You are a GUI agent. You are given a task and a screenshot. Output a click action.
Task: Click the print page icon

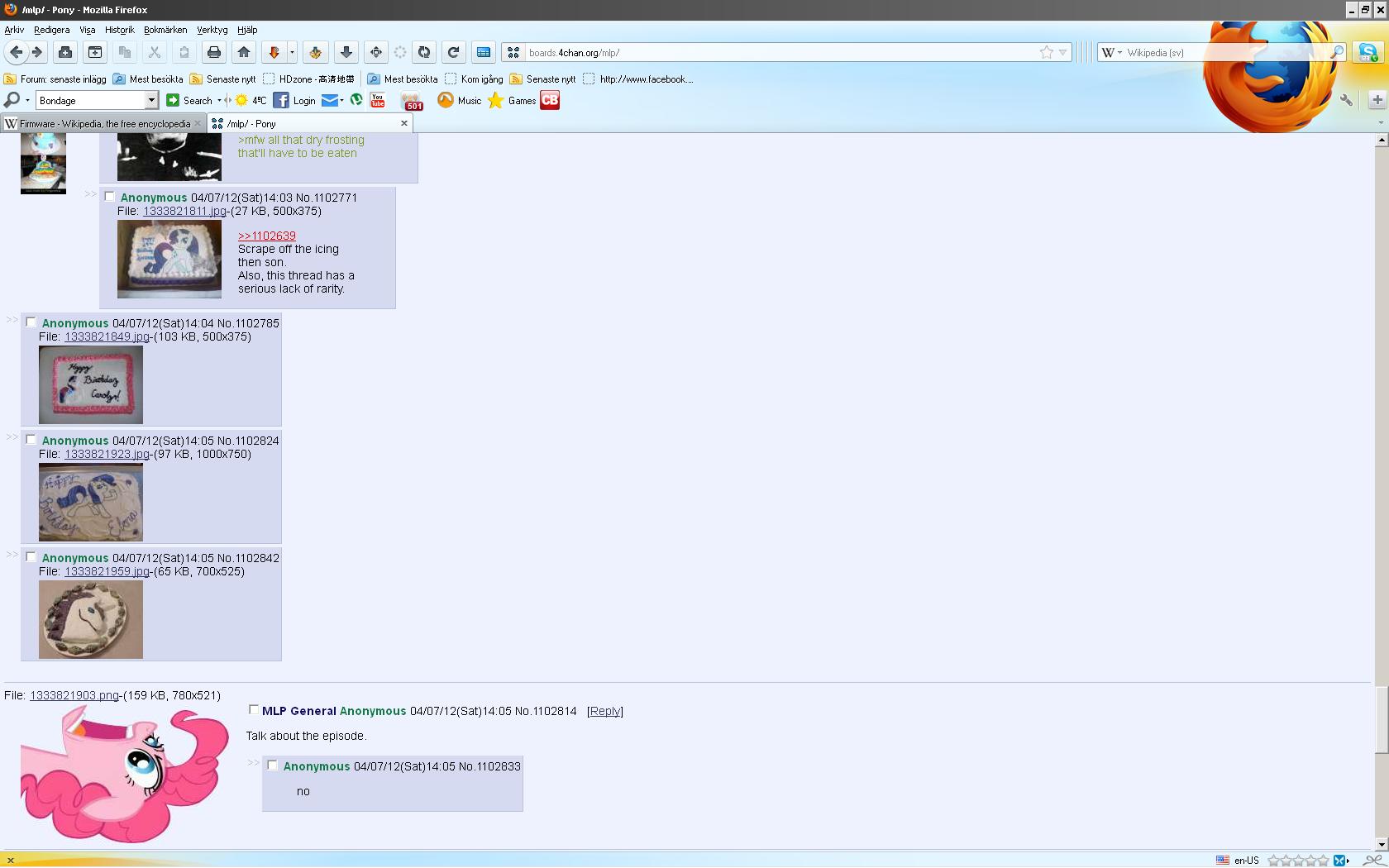coord(214,52)
